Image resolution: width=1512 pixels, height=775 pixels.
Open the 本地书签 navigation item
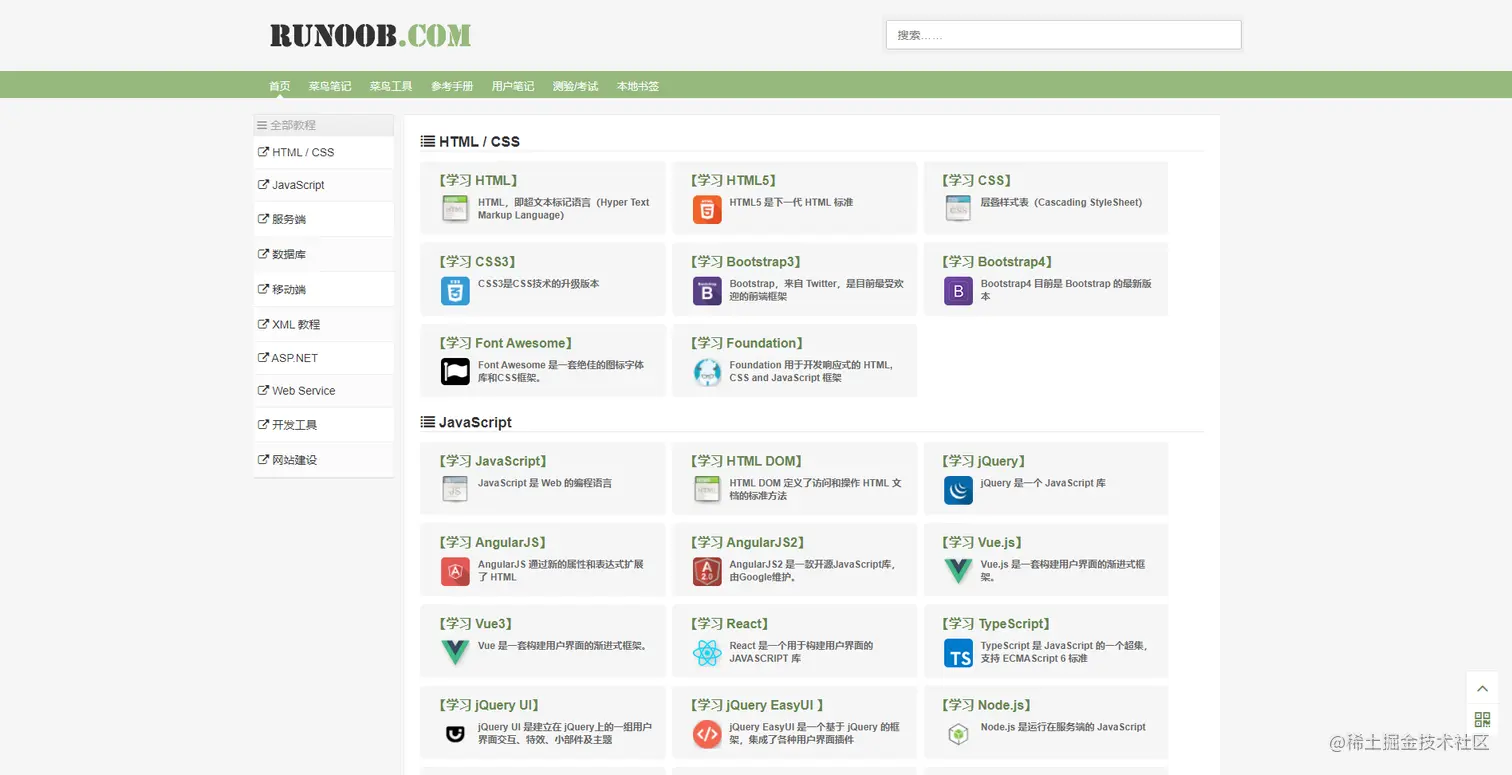pos(638,86)
